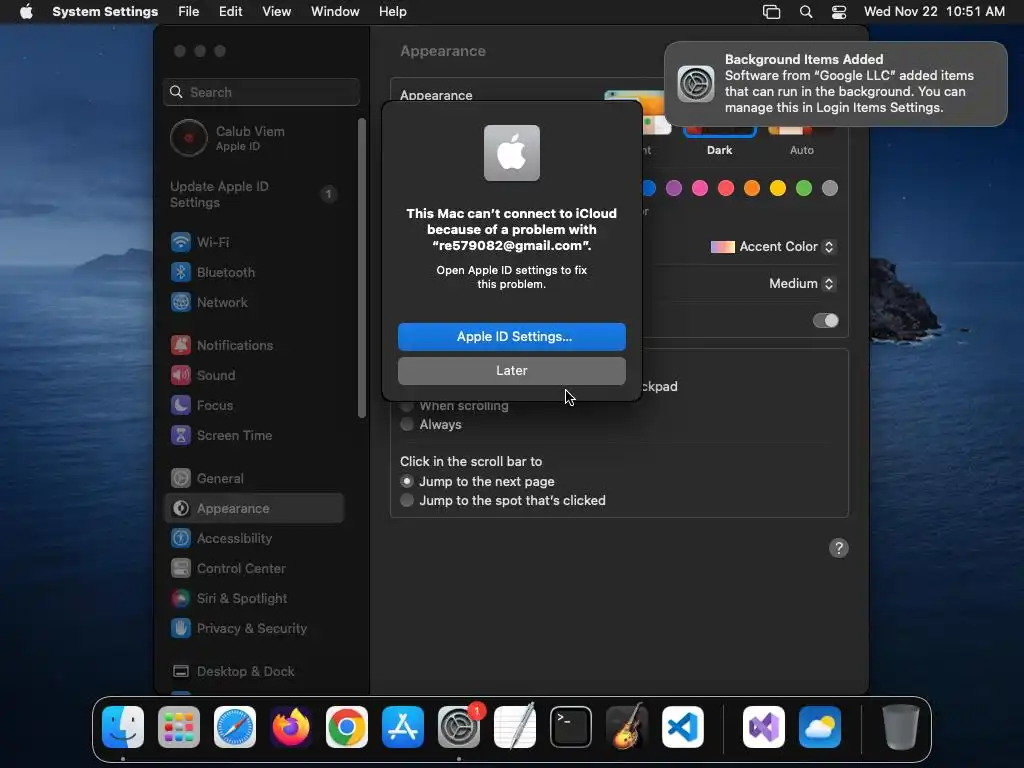Open Focus moon icon in sidebar
This screenshot has height=768, width=1024.
pos(181,405)
